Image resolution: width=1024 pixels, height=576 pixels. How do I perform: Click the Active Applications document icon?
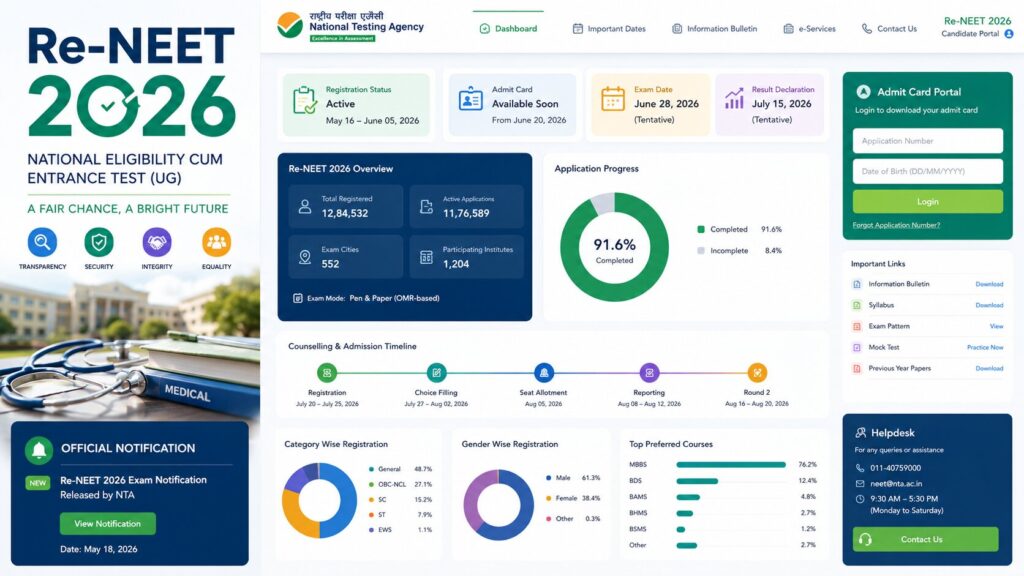(x=426, y=207)
